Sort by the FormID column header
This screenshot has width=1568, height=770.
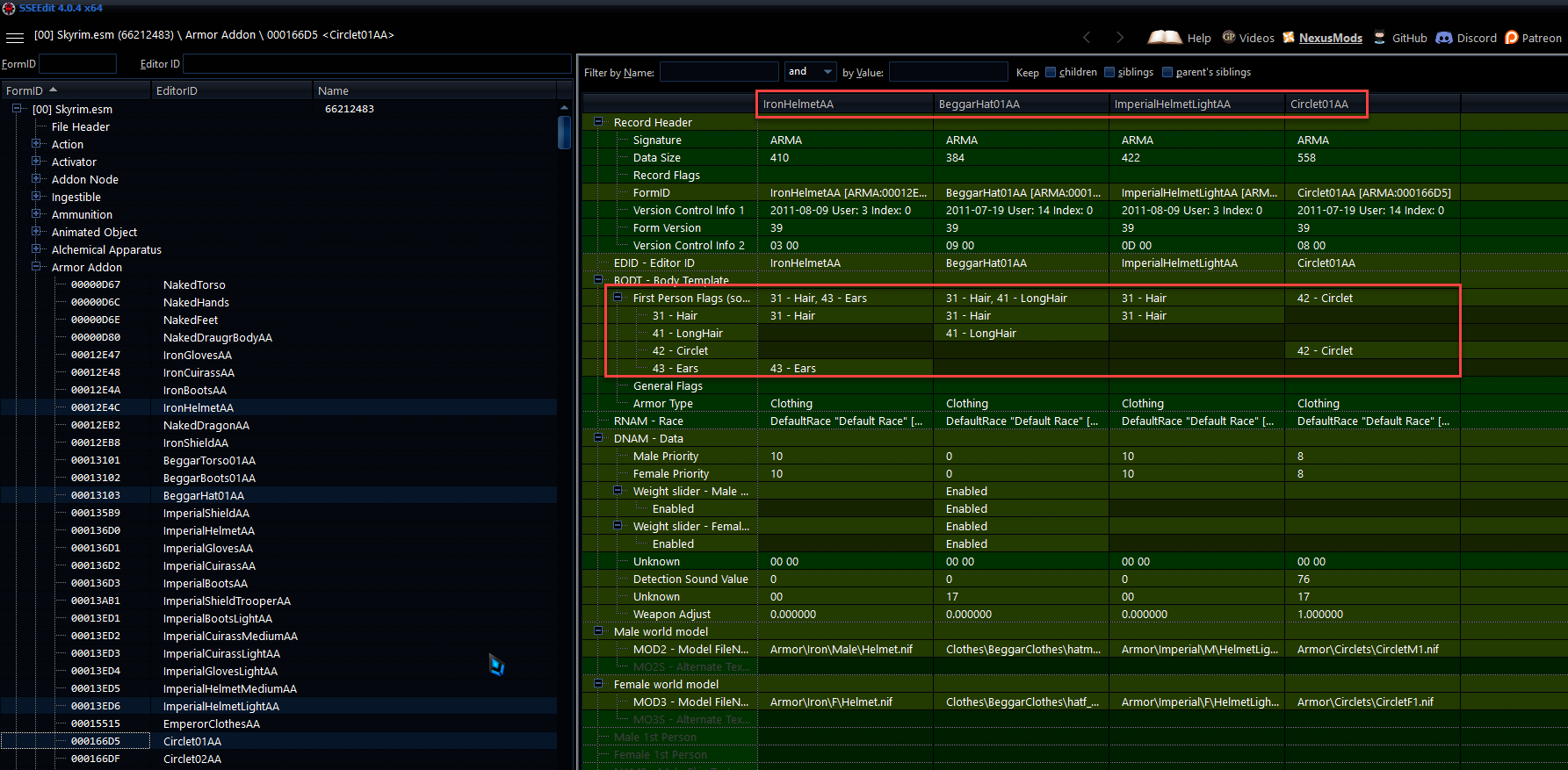[76, 90]
